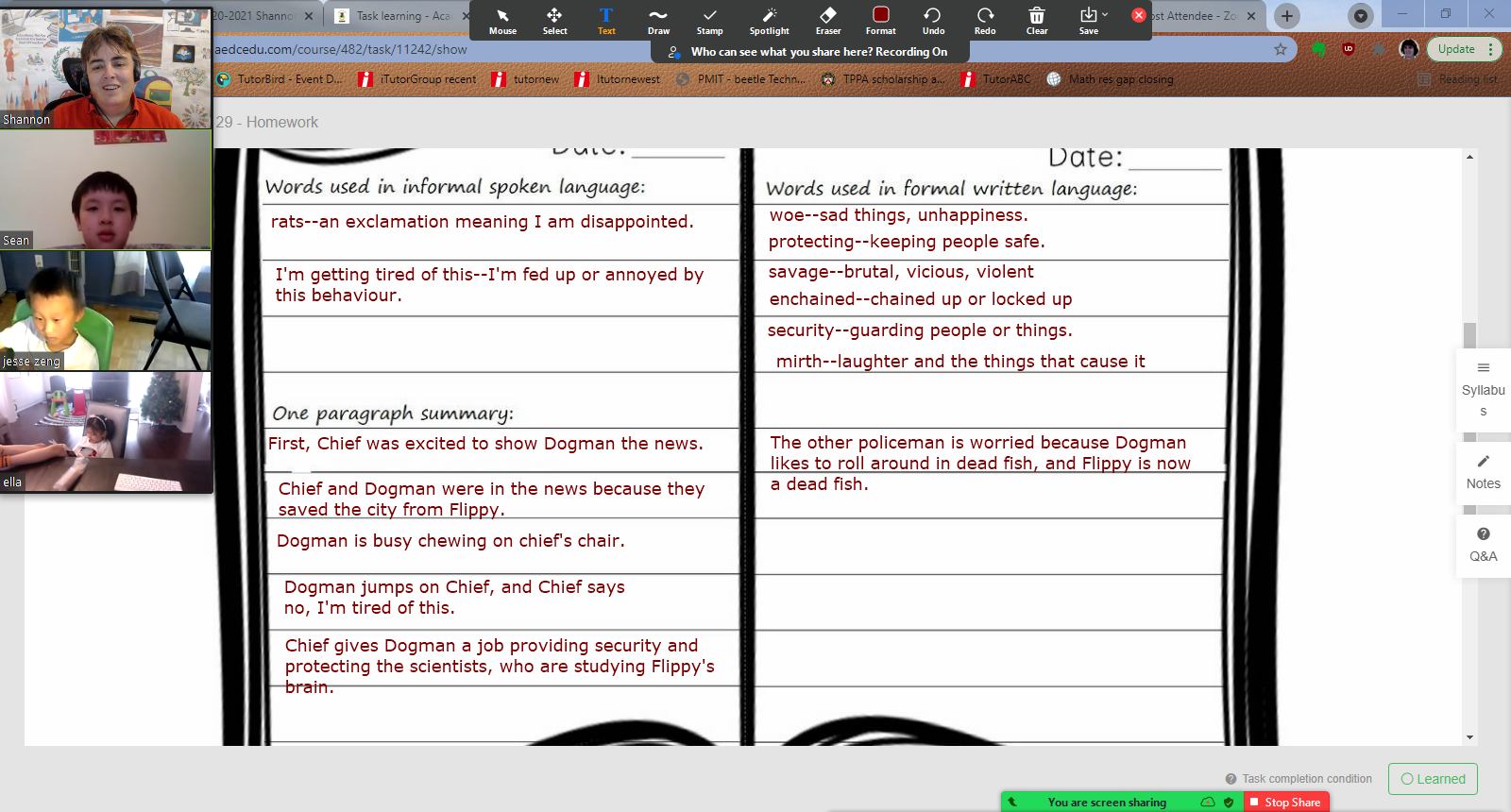Open the Notes side panel
Image resolution: width=1511 pixels, height=812 pixels.
[1483, 473]
